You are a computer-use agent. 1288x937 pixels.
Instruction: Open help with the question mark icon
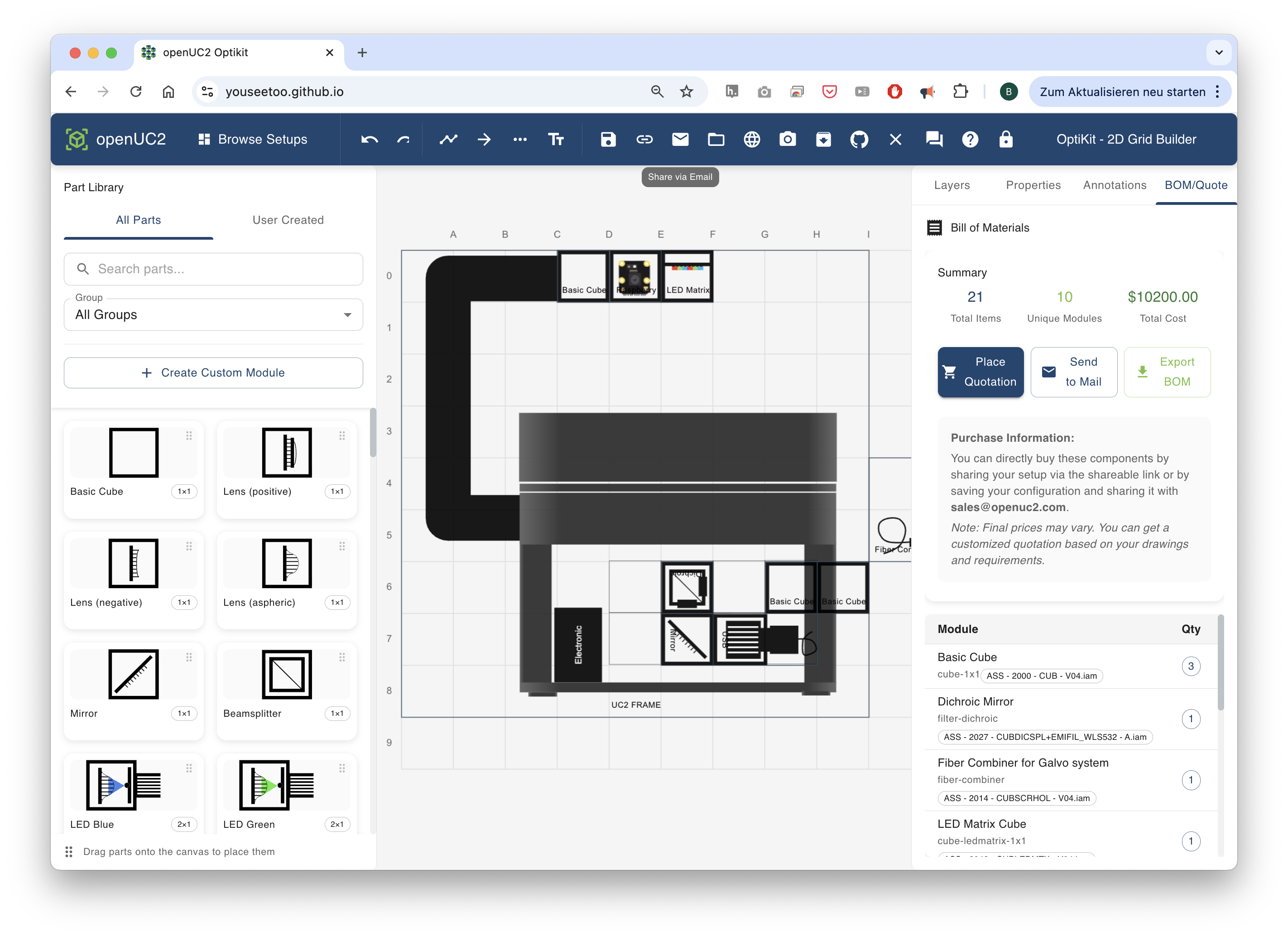pyautogui.click(x=970, y=139)
